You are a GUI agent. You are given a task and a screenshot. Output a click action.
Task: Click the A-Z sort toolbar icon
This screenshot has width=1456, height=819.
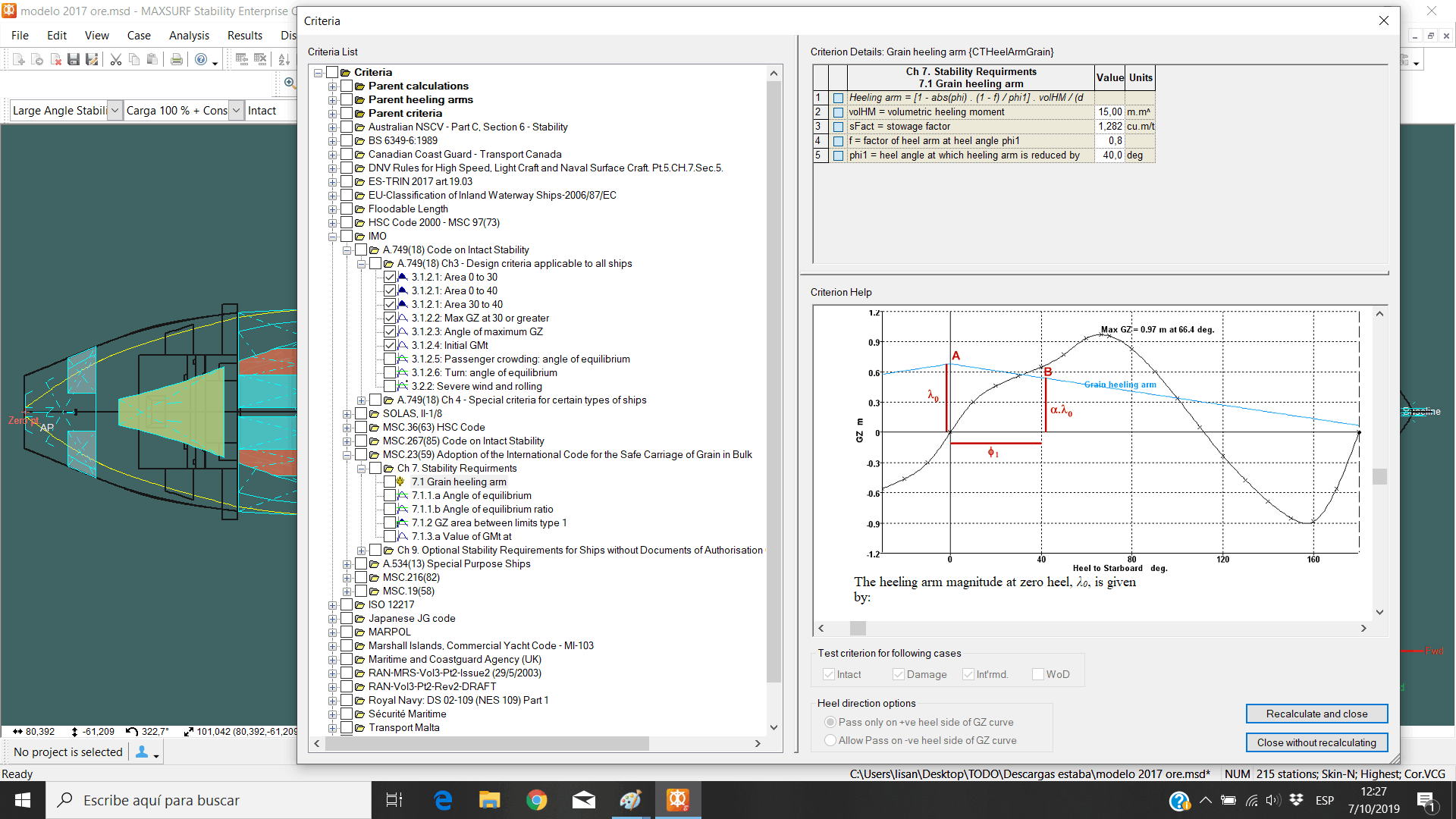(x=284, y=59)
